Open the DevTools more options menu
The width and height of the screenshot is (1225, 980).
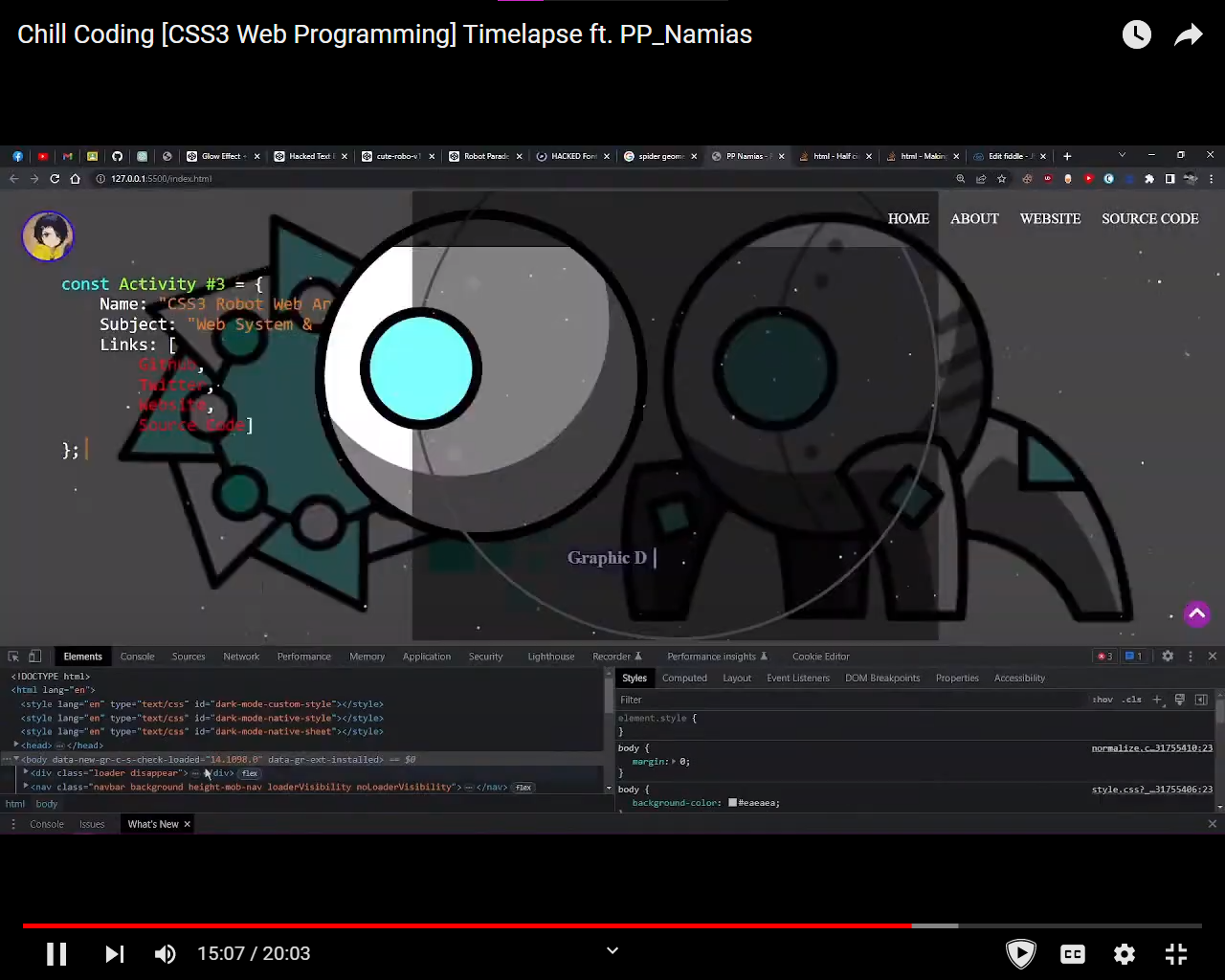point(1191,657)
